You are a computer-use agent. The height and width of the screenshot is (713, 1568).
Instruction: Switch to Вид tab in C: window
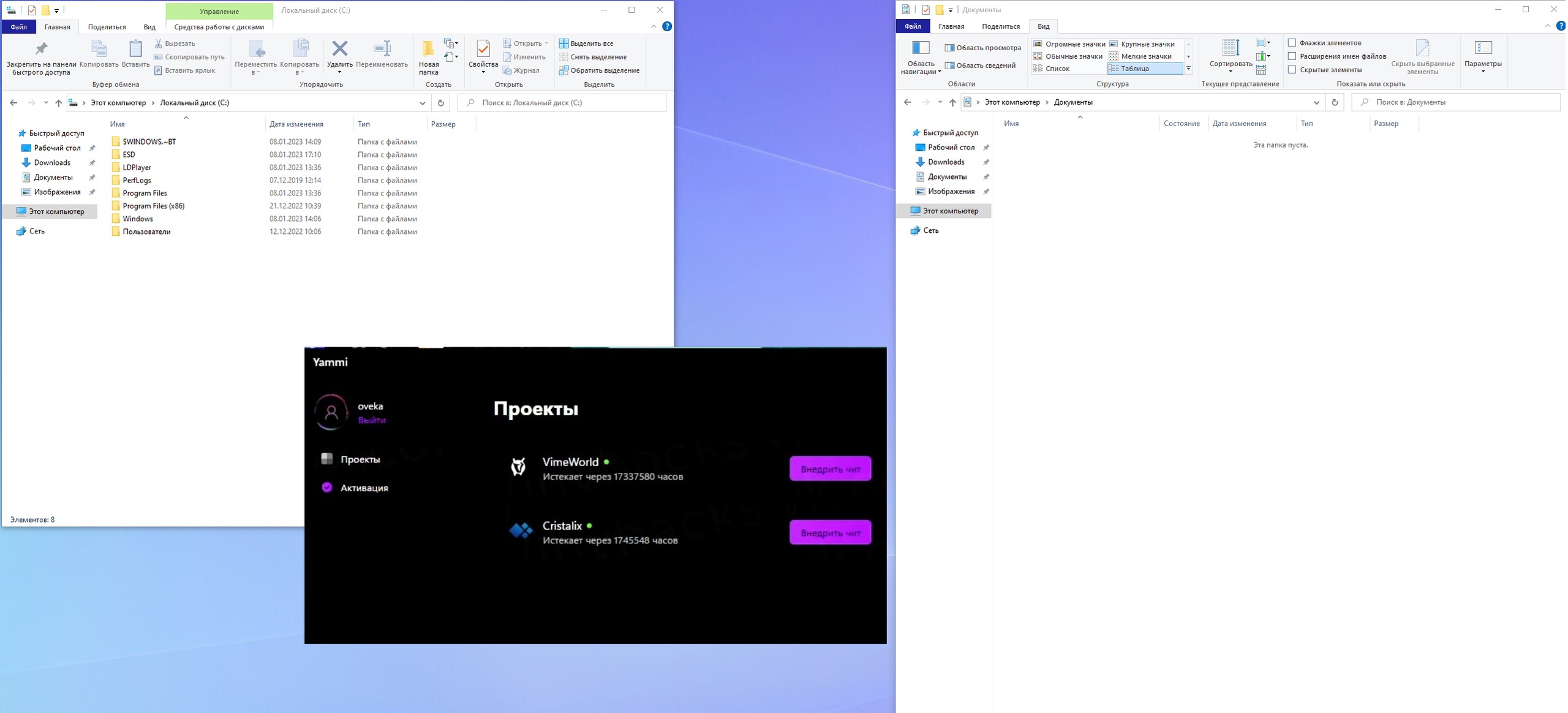click(x=149, y=27)
